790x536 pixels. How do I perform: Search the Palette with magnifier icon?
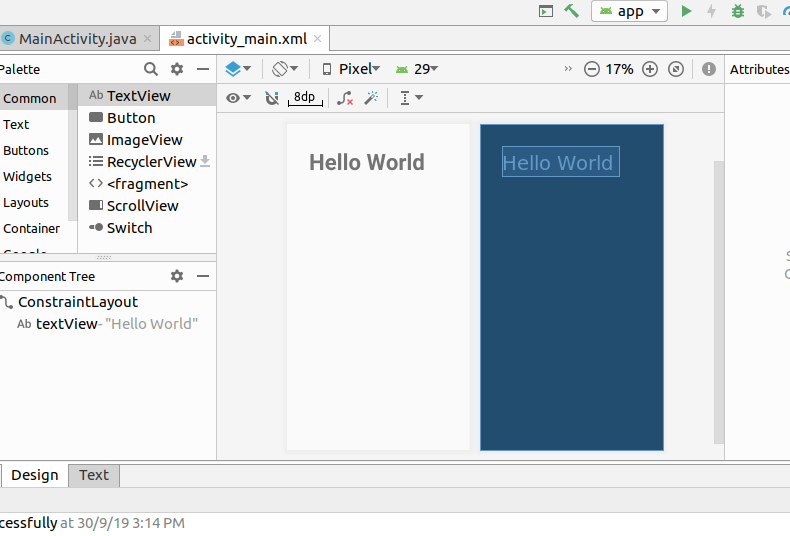point(151,69)
